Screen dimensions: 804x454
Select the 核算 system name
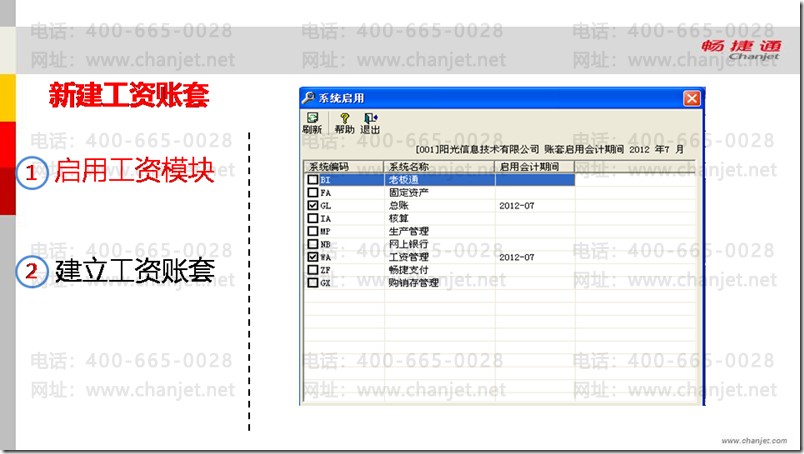pos(398,218)
